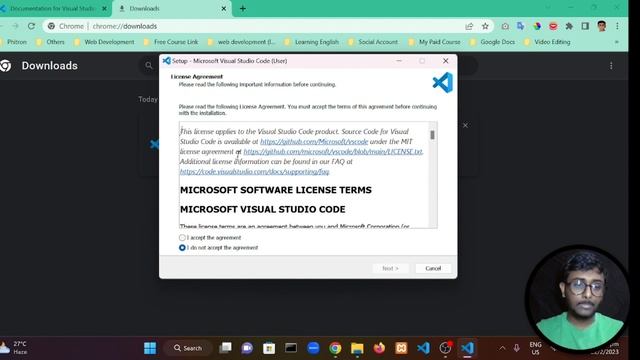Open weather widget showing 27°C Haze

click(x=14, y=348)
